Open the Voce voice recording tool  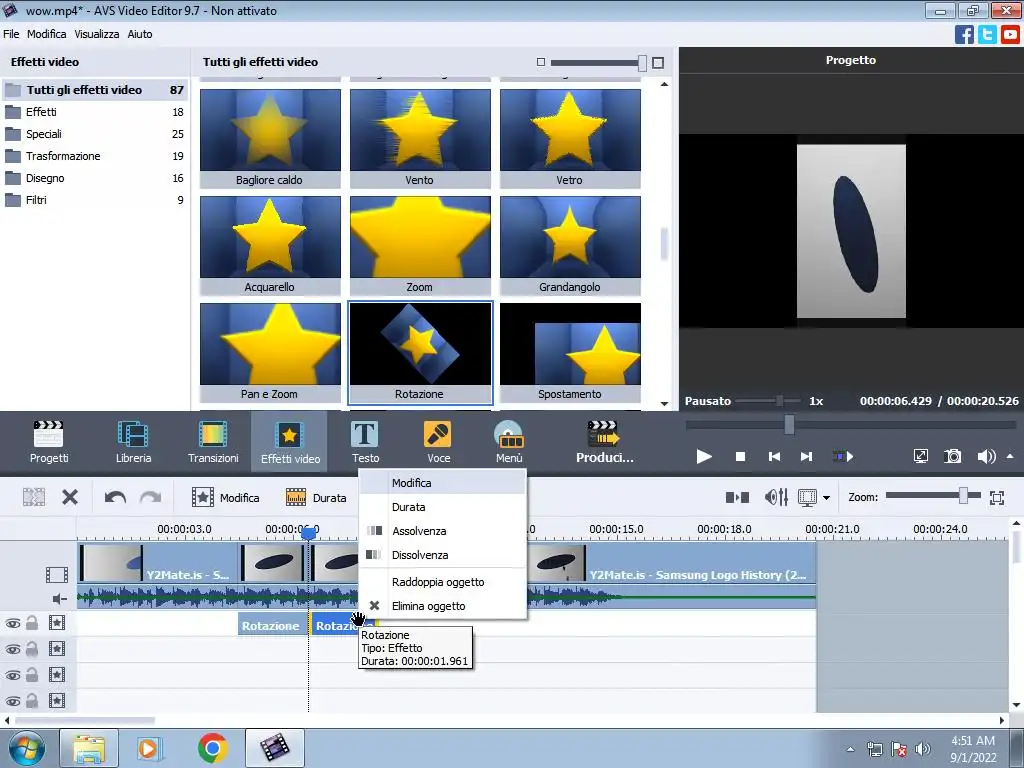click(x=438, y=442)
